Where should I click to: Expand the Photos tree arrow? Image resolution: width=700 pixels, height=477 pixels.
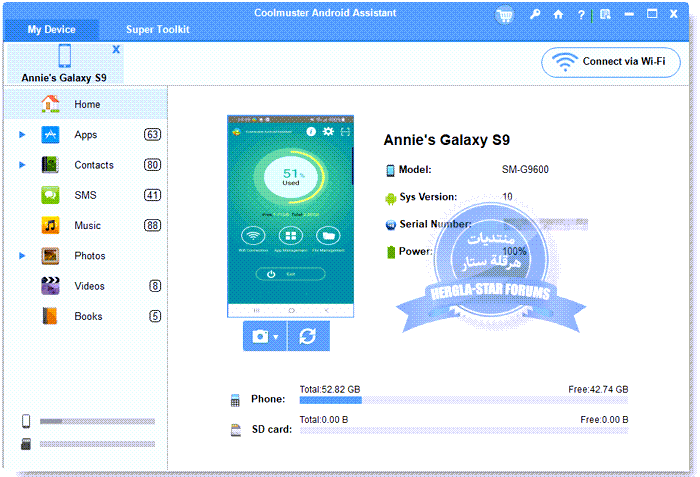tap(22, 256)
